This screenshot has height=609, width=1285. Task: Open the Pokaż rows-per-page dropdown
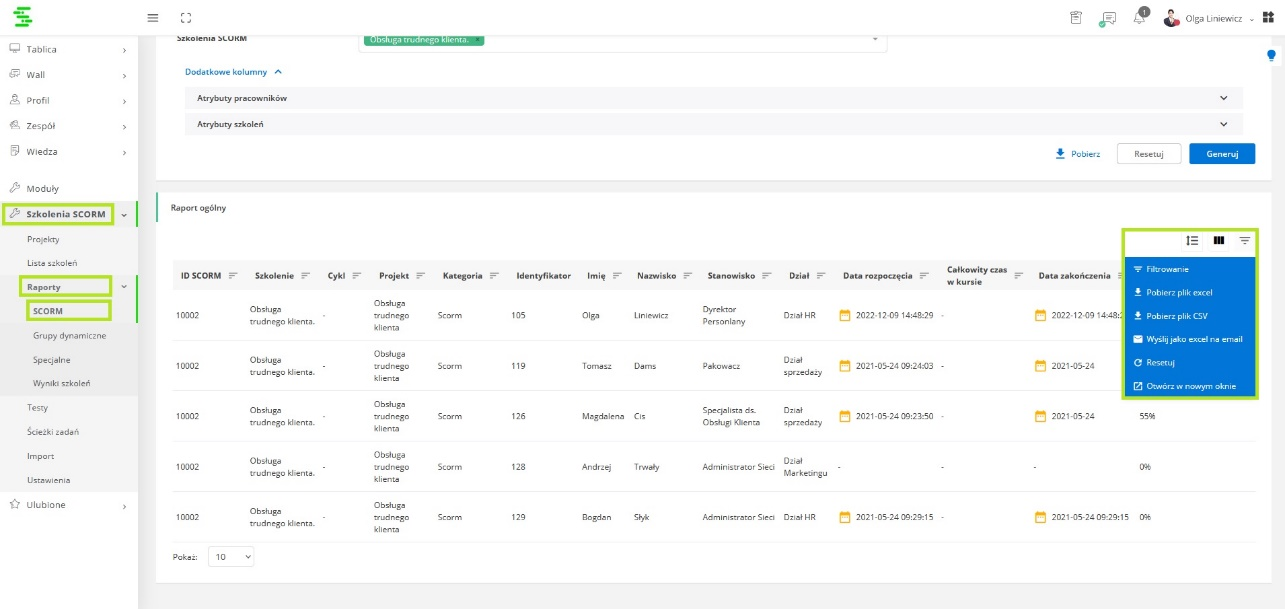click(231, 556)
